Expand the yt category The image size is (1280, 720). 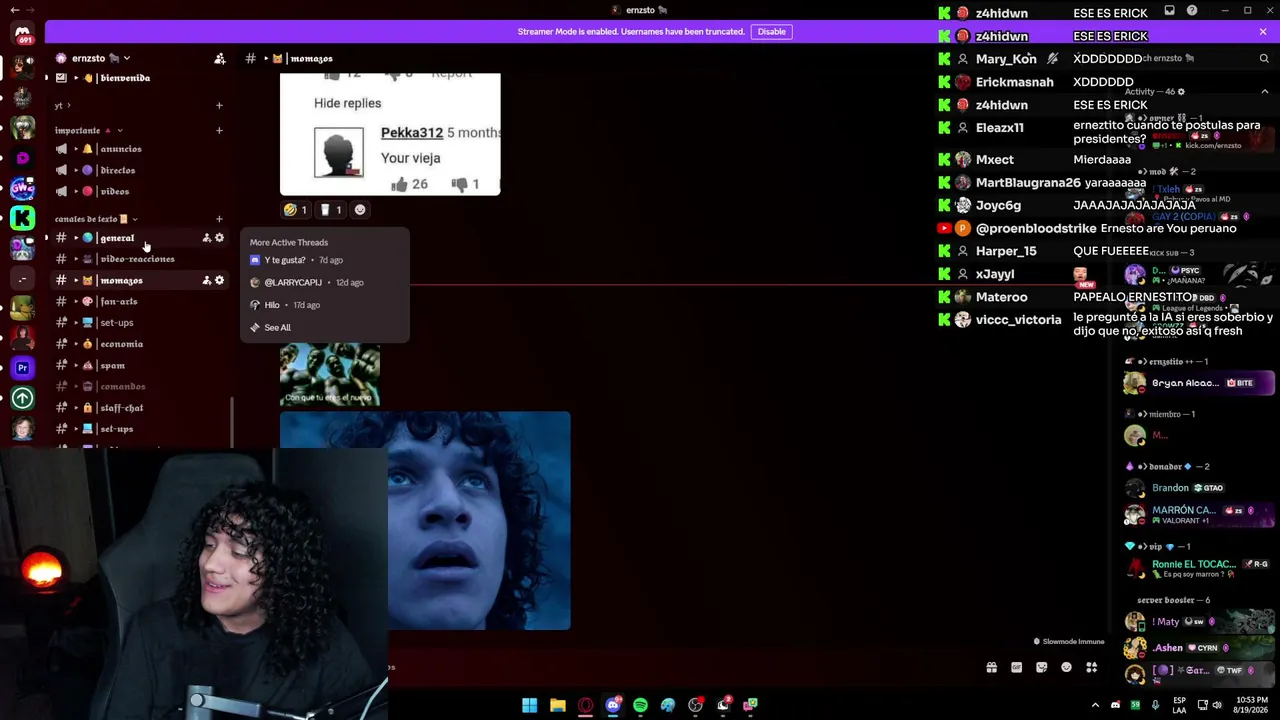click(x=63, y=106)
